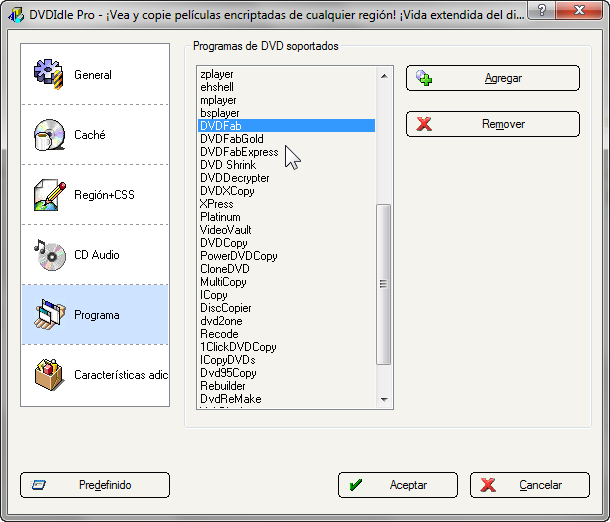The height and width of the screenshot is (522, 610).
Task: Select the Región+CSS pencil icon
Action: 49,195
